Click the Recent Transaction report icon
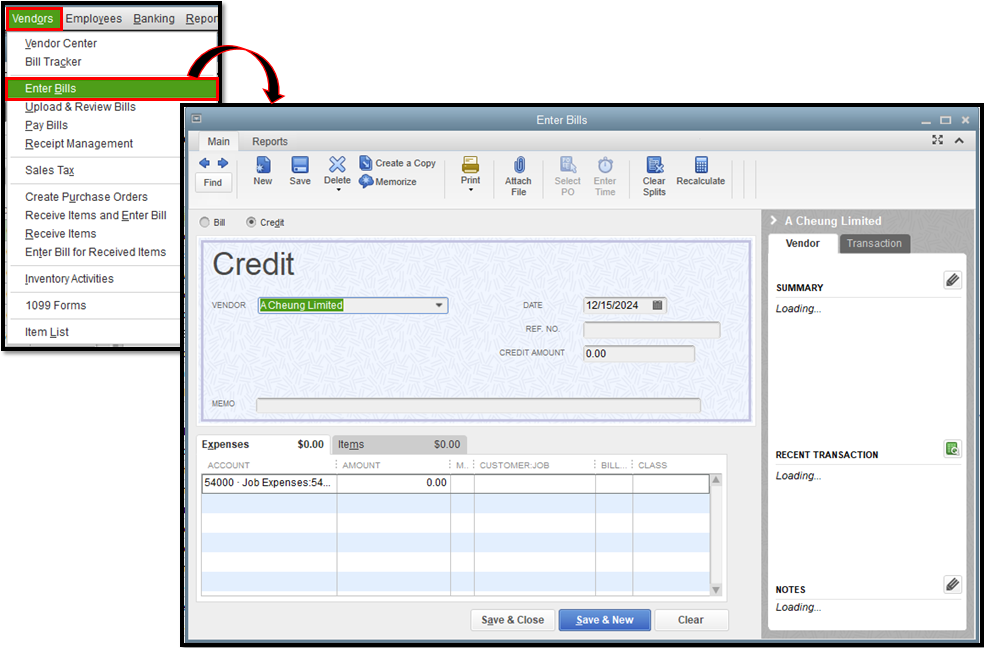Screen dimensions: 984x648 [953, 449]
